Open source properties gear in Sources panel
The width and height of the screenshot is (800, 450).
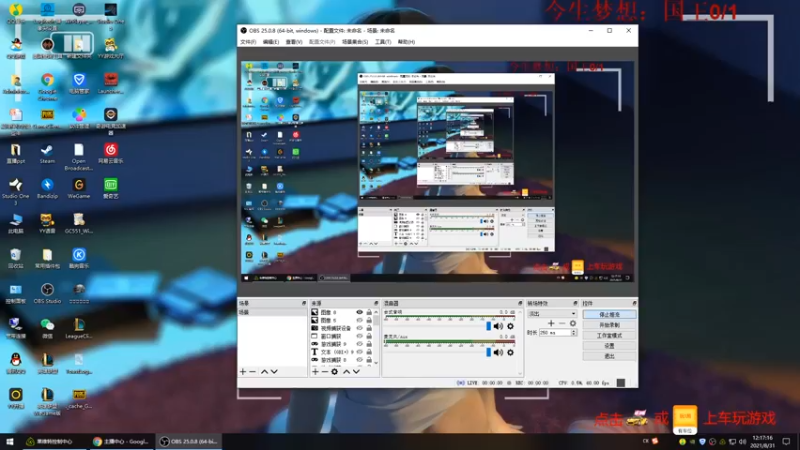click(335, 371)
